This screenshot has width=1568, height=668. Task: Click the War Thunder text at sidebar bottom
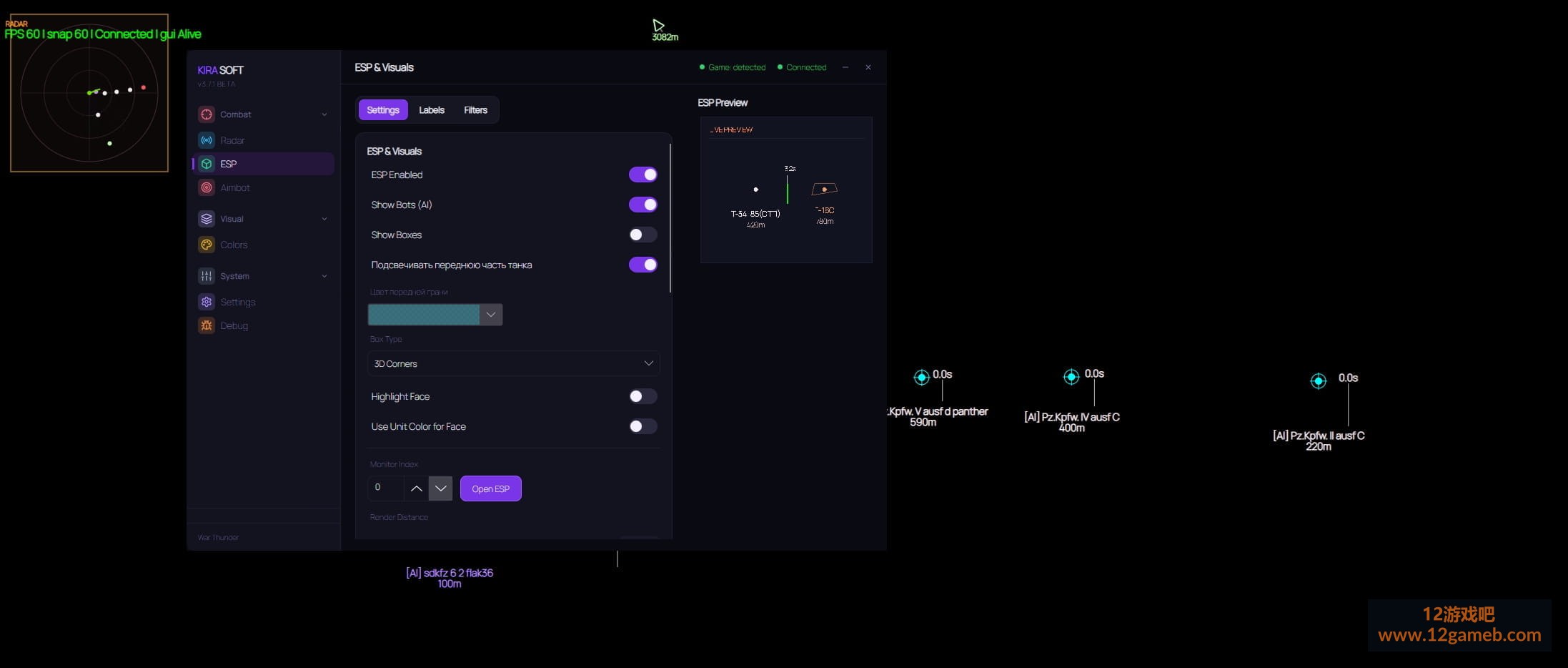(218, 537)
